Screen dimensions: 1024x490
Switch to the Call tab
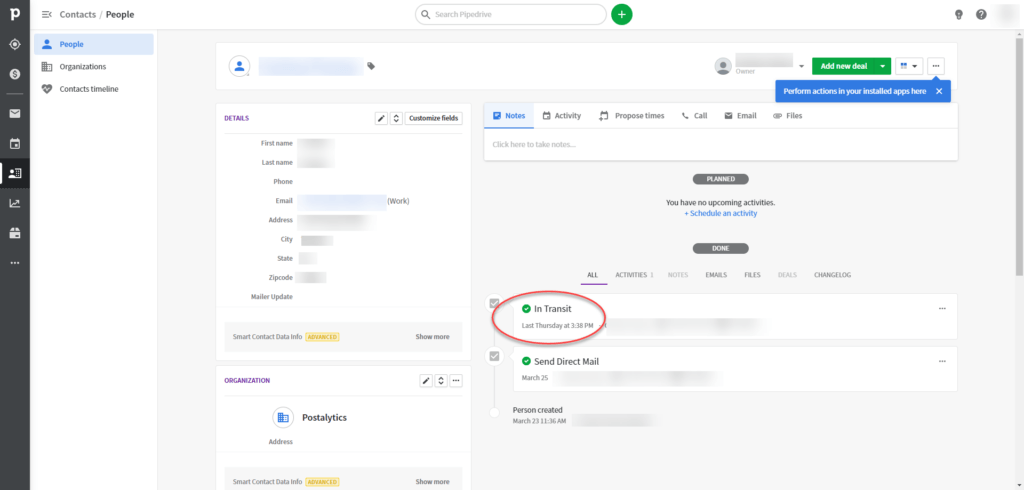click(694, 116)
